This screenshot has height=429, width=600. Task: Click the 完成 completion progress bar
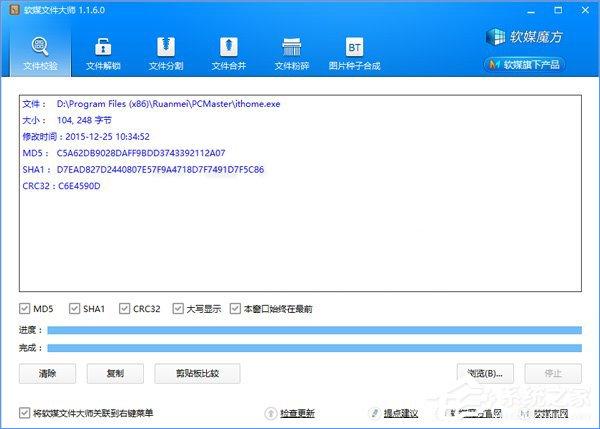click(315, 348)
